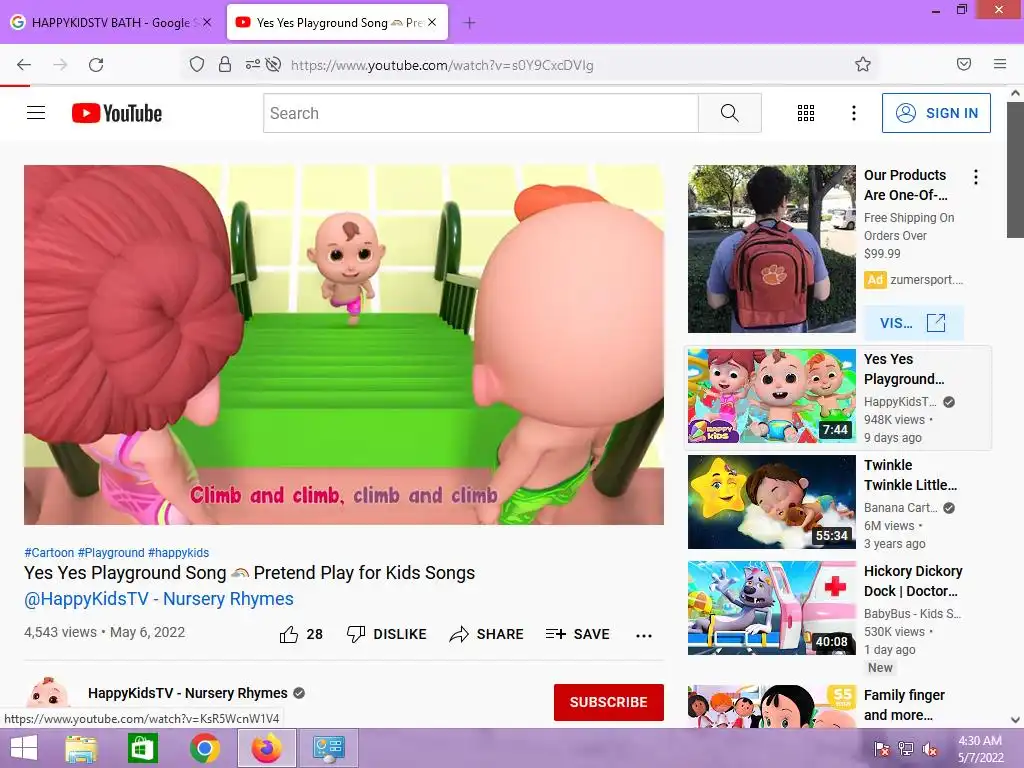Viewport: 1024px width, 768px height.
Task: Open Hickory Dickory Dock video thumbnail
Action: (771, 608)
